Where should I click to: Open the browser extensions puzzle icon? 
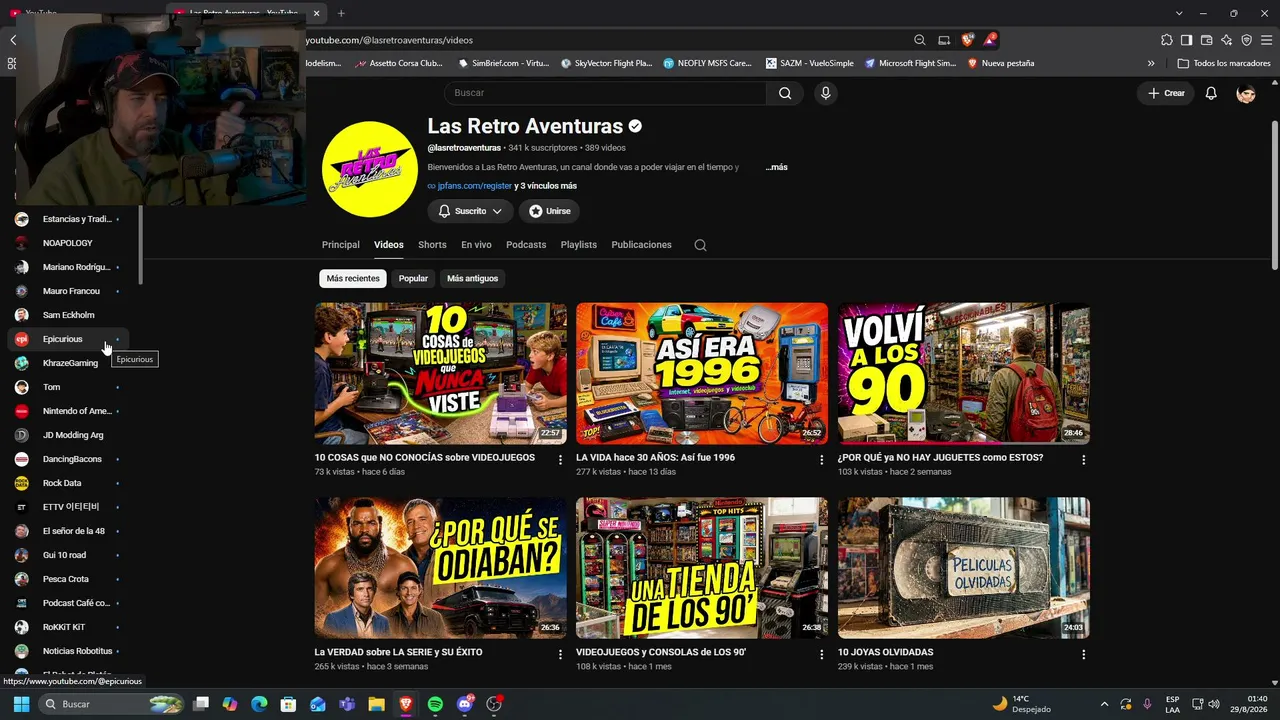click(1167, 40)
